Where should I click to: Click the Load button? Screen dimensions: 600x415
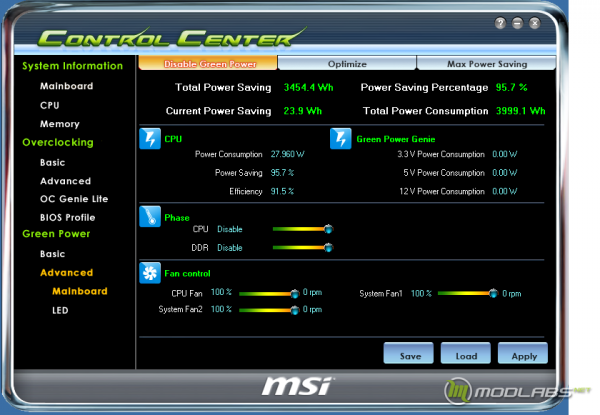[x=466, y=353]
